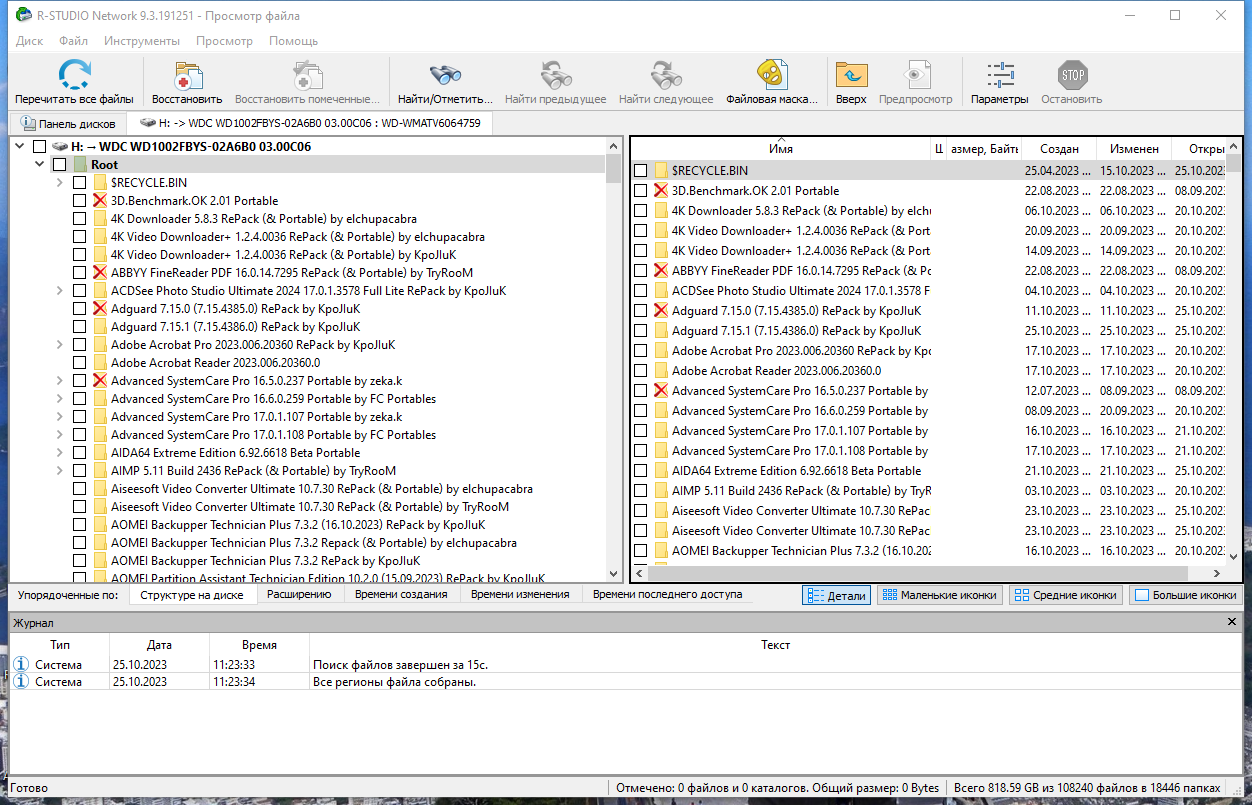The height and width of the screenshot is (805, 1252).
Task: Click the red-crossed icon of 3D.Benchmark.OK in tree
Action: coord(100,201)
